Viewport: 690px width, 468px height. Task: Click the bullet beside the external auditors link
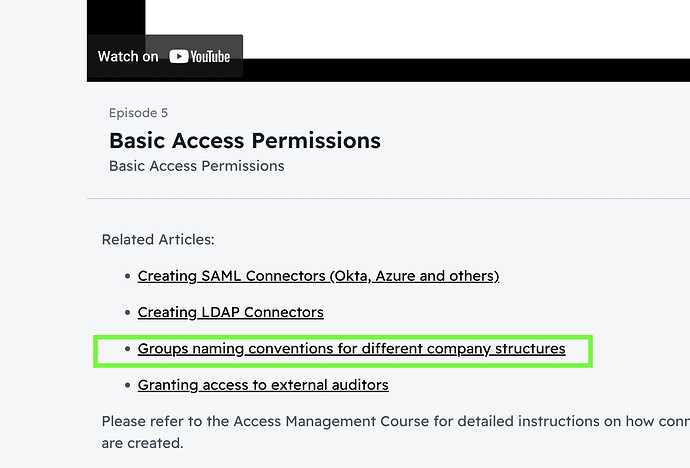click(x=128, y=385)
